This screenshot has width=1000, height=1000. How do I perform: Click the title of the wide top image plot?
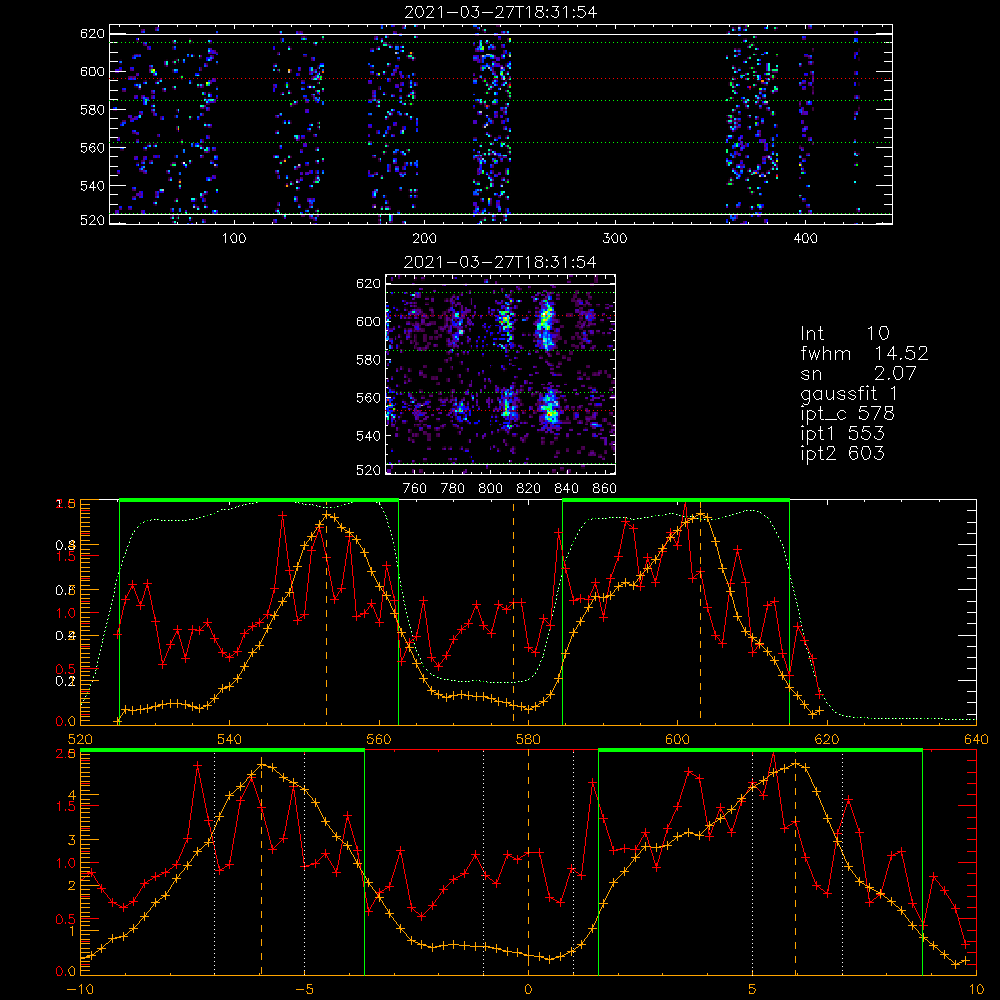pos(500,12)
